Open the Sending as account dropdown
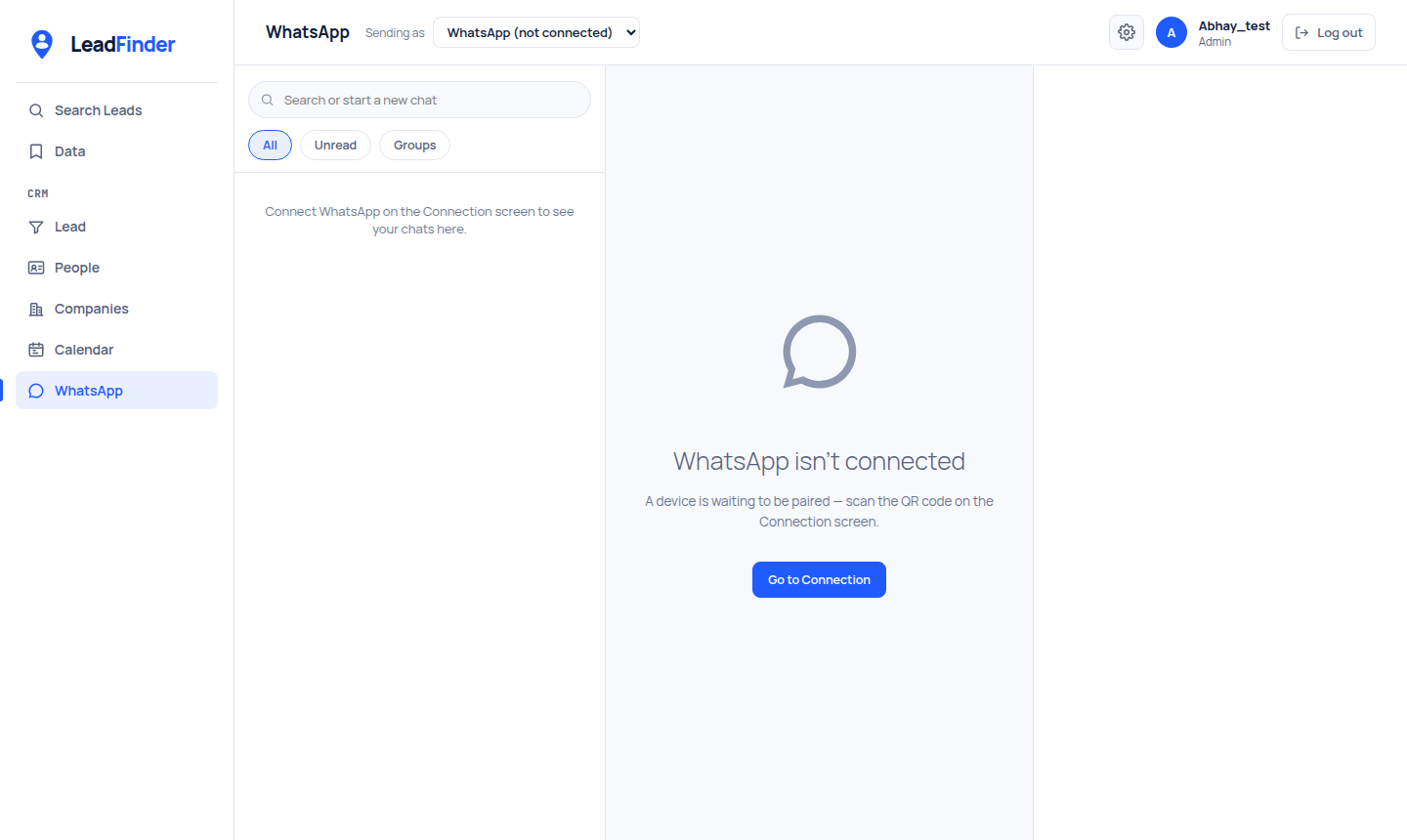1407x840 pixels. coord(536,32)
